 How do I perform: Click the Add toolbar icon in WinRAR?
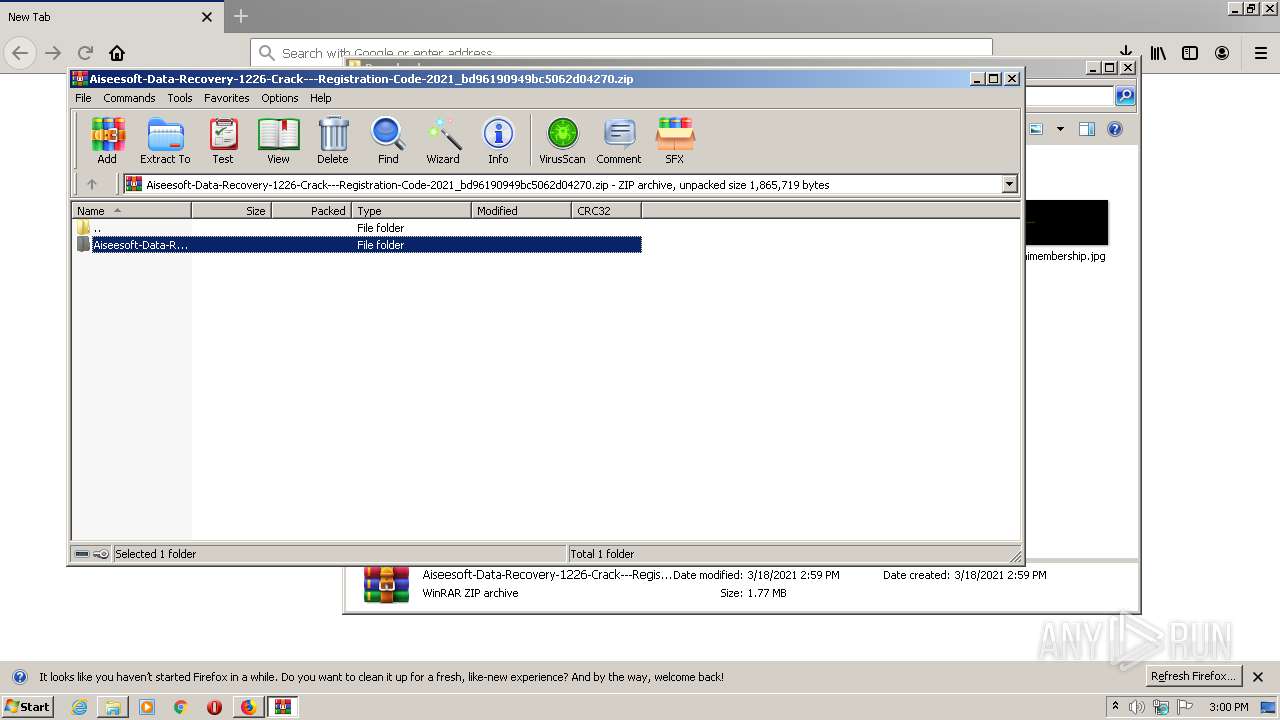click(107, 141)
